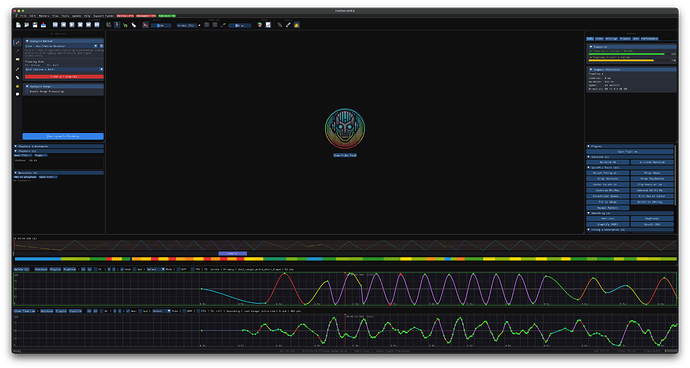Image resolution: width=690 pixels, height=368 pixels.
Task: Click the Repeat Pattern button
Action: point(608,208)
